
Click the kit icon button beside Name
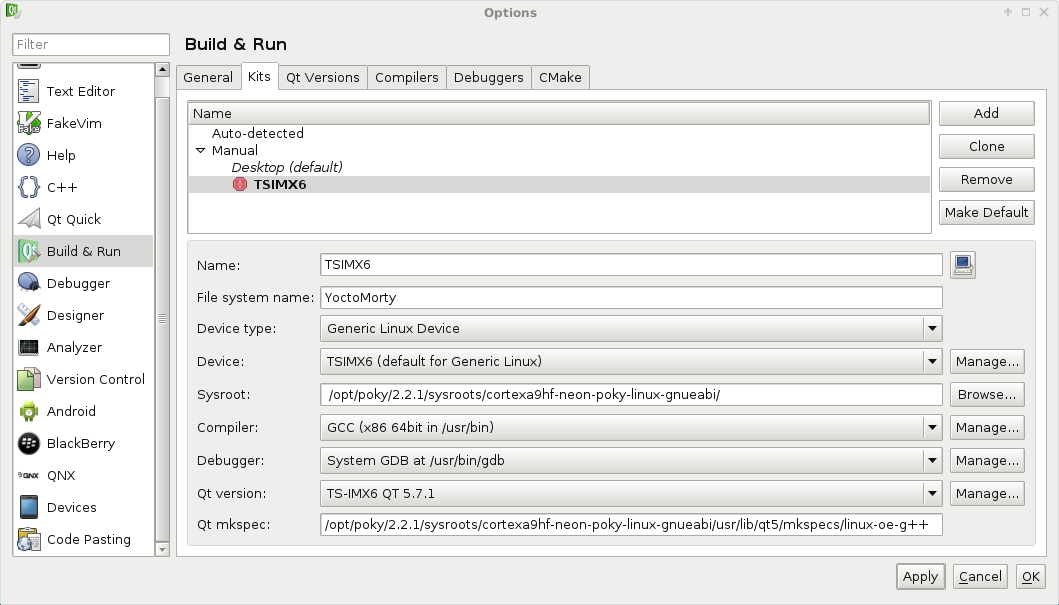[x=963, y=265]
